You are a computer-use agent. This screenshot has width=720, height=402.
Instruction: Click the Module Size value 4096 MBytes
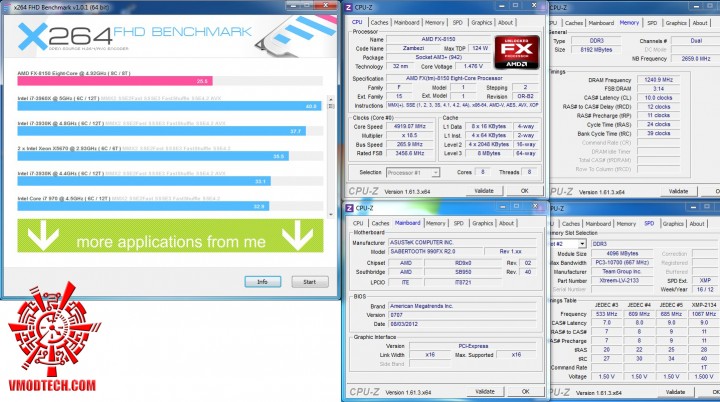[622, 254]
